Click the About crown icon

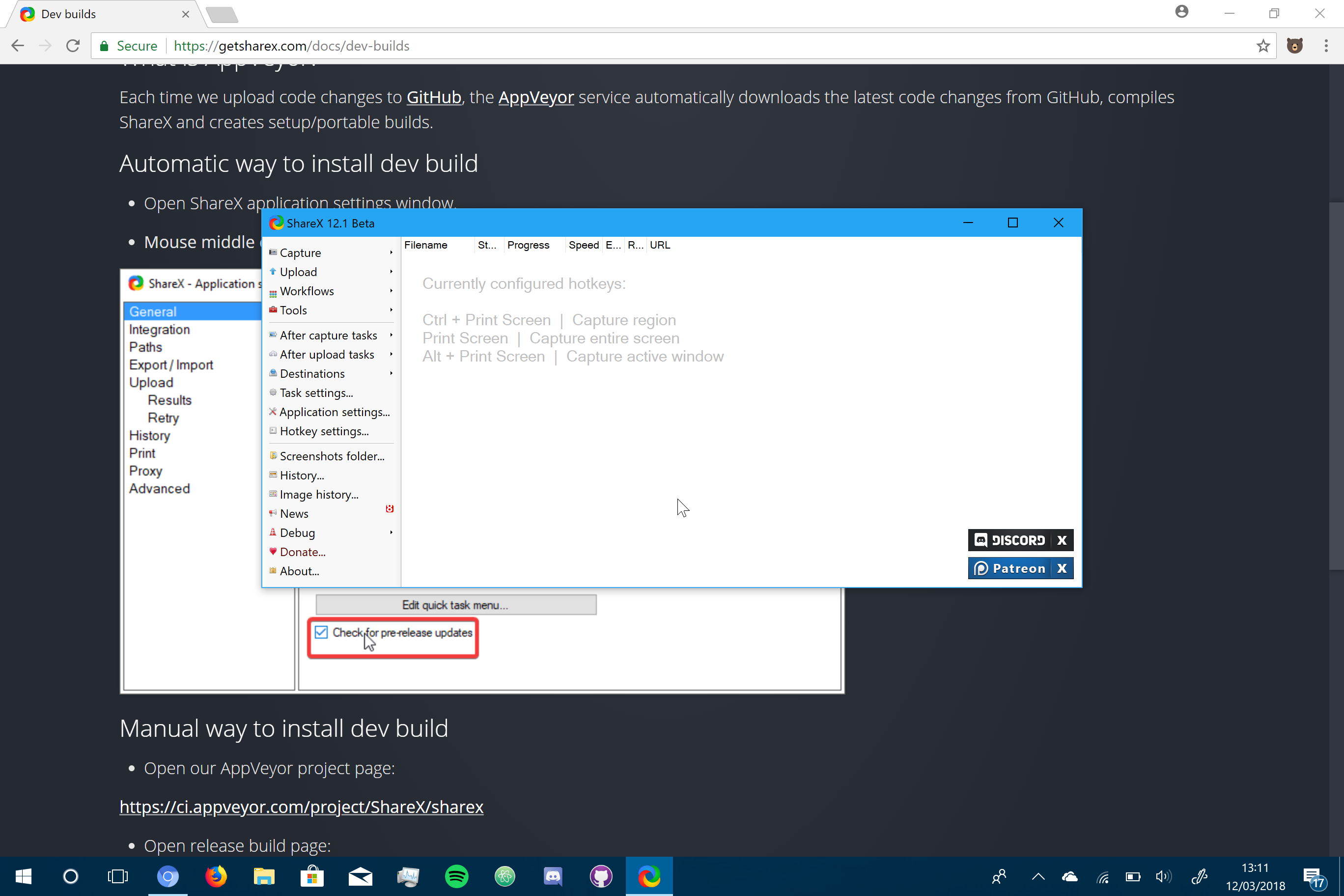coord(273,571)
